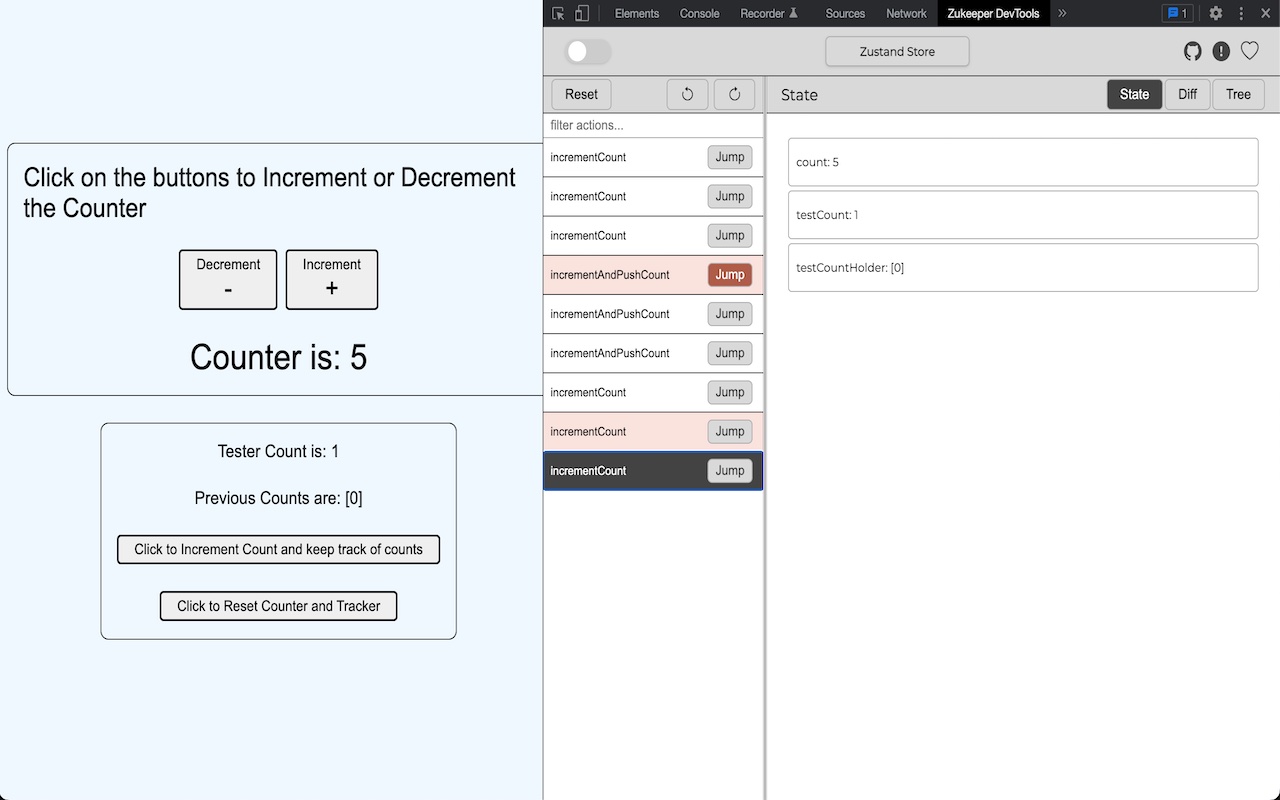Open the GitHub repository icon

(1192, 51)
